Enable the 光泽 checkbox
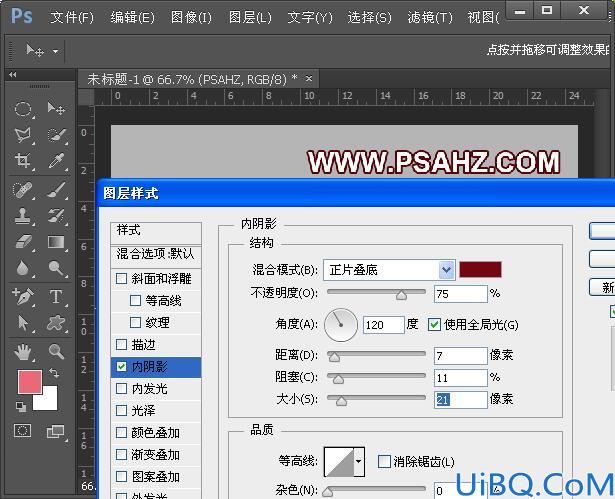615x499 pixels. click(122, 410)
